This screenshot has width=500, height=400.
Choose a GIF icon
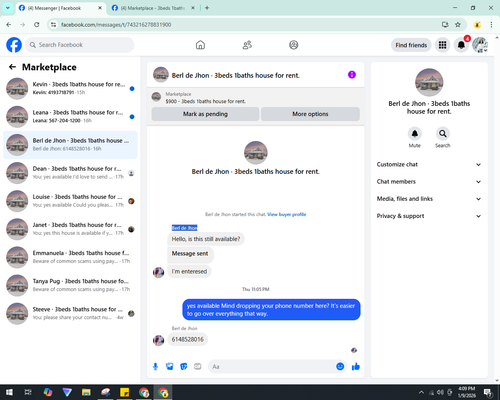click(198, 367)
